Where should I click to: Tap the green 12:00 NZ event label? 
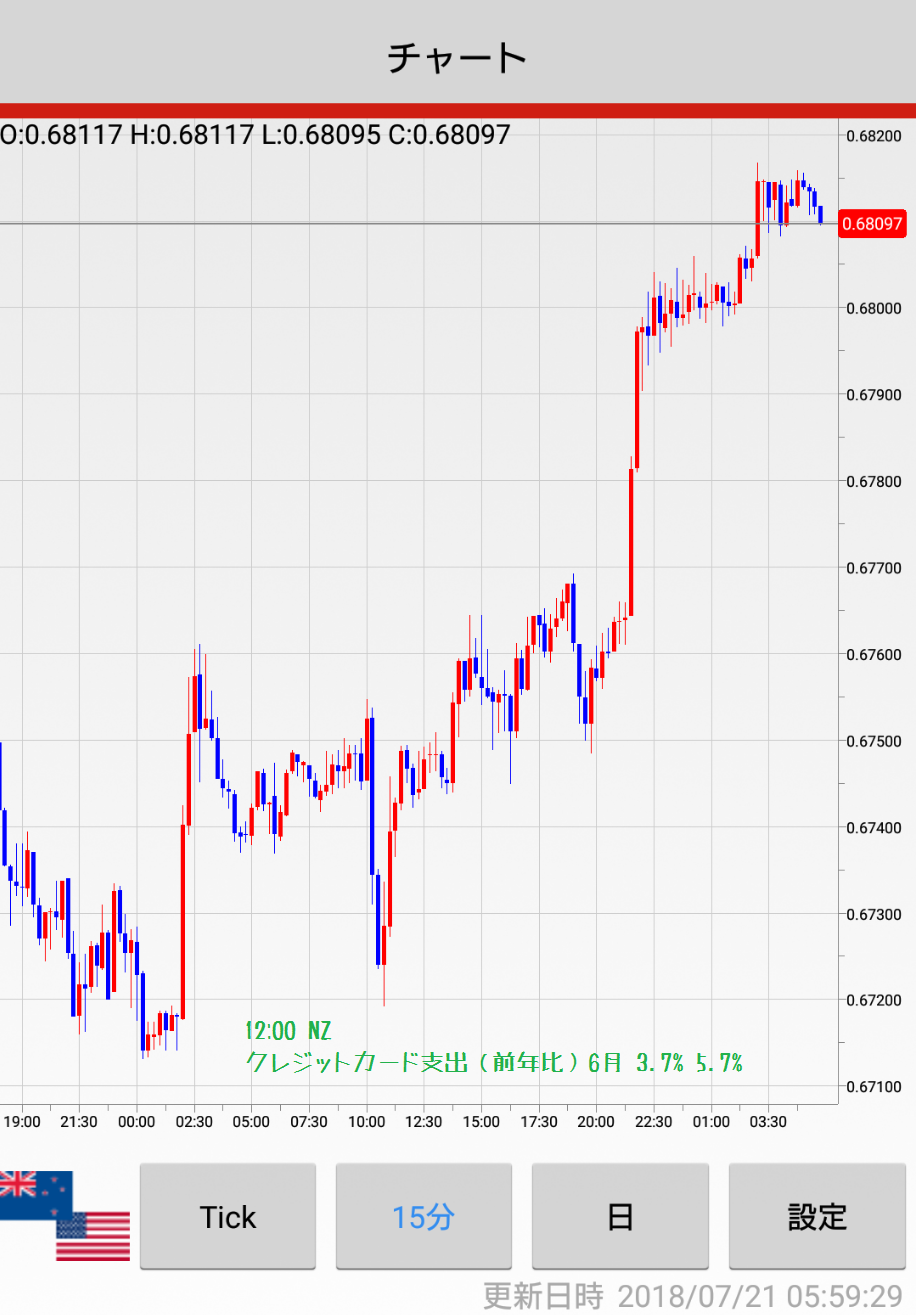[x=288, y=1031]
